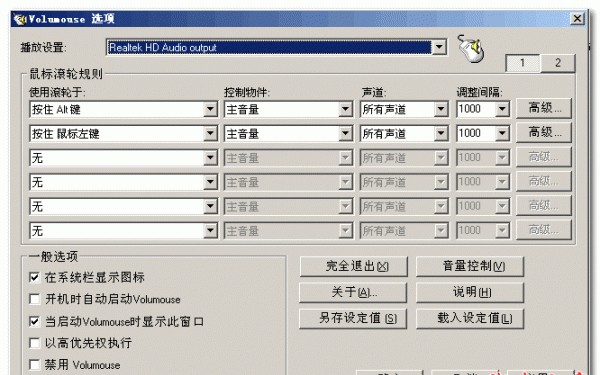Click the Volumouse mouse icon beside playback device

[x=471, y=48]
